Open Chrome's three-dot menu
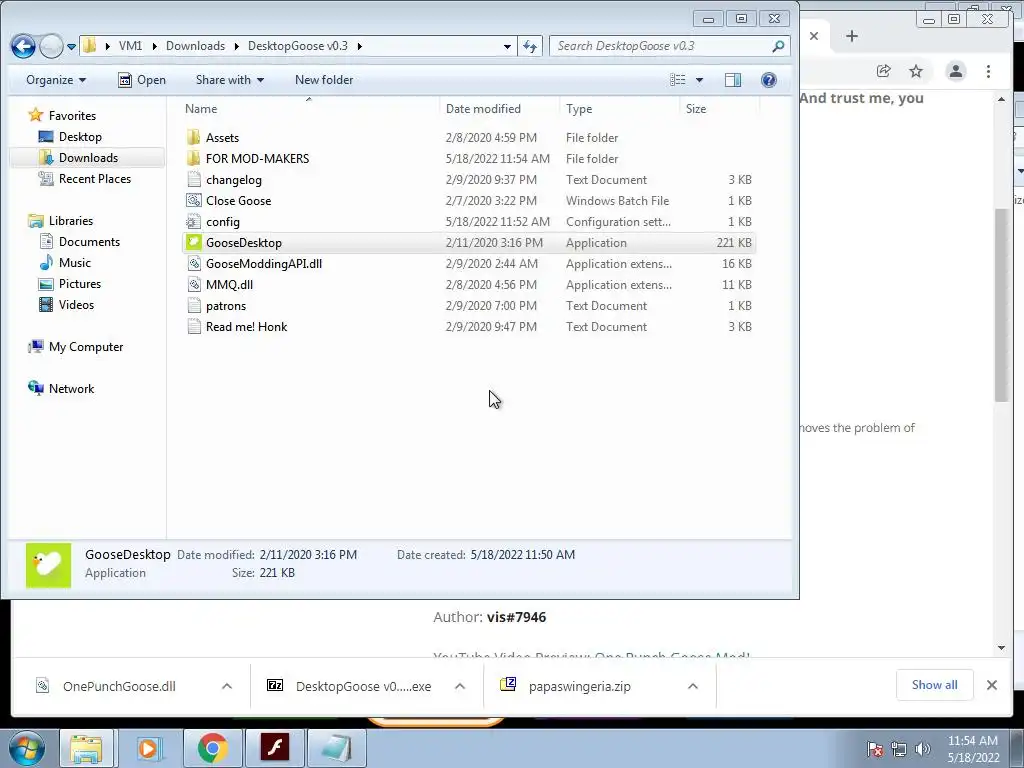The image size is (1024, 768). click(x=988, y=71)
